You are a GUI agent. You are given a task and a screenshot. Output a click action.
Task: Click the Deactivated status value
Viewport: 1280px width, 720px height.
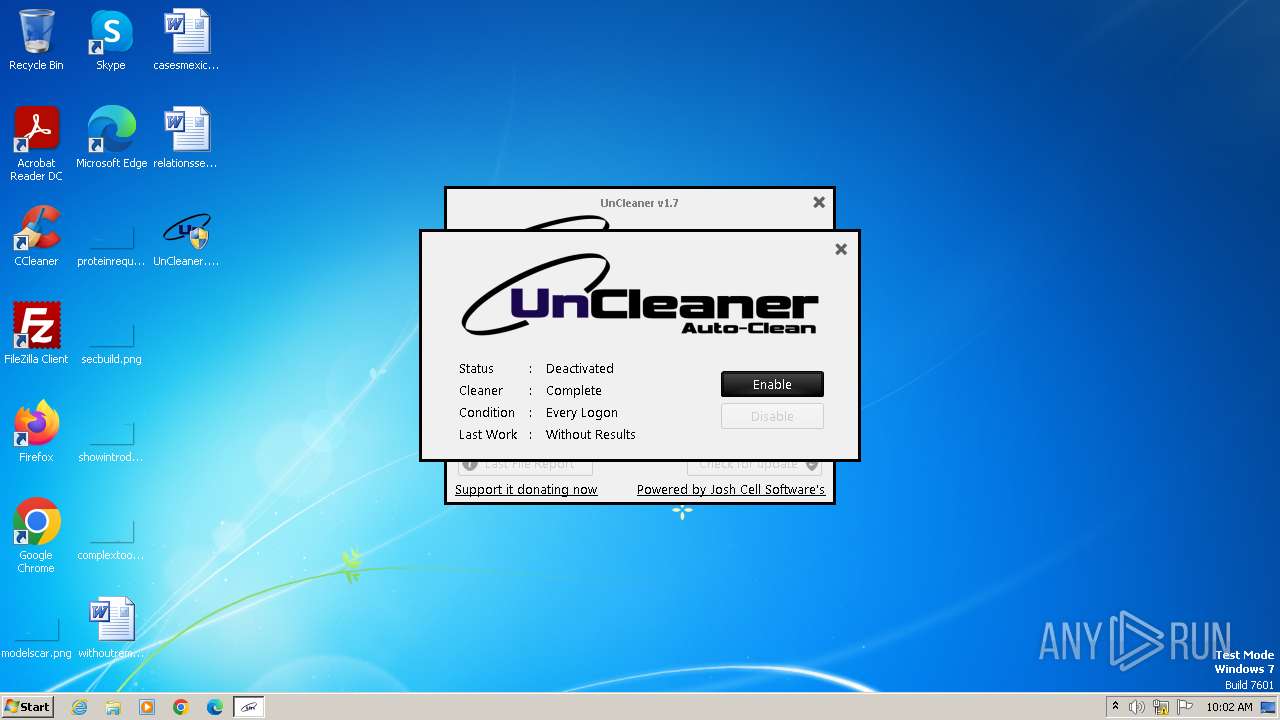580,368
